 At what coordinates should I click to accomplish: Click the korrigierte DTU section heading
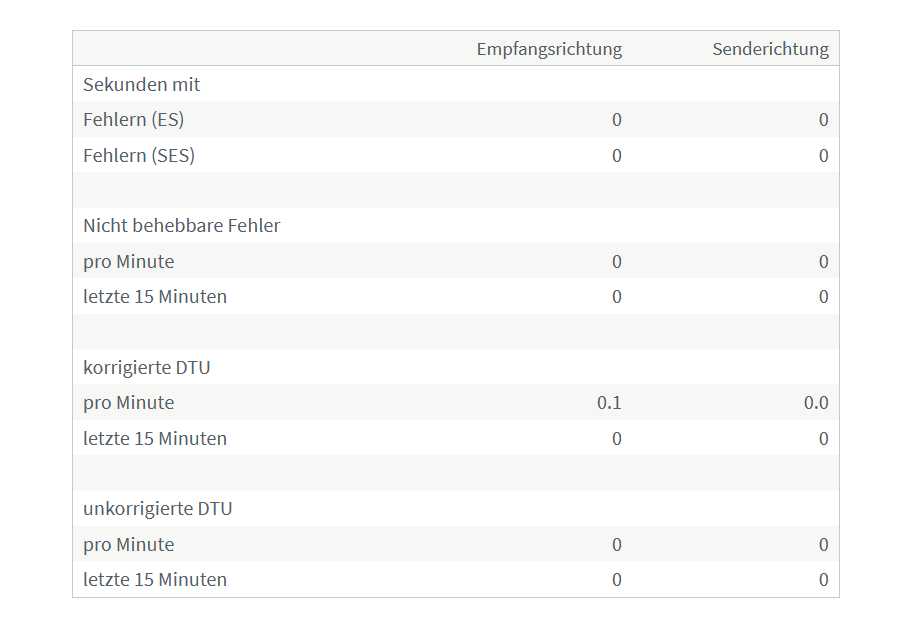(147, 367)
